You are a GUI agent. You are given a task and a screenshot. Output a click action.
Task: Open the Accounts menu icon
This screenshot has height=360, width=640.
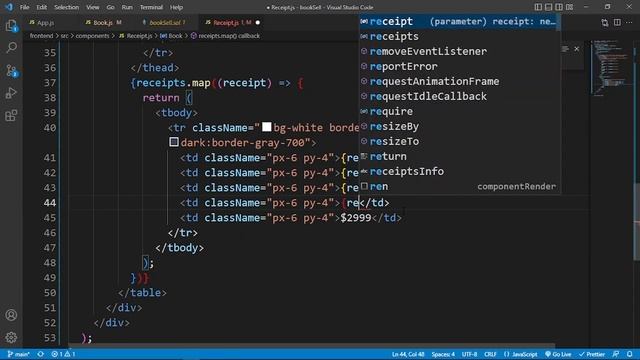(11, 315)
